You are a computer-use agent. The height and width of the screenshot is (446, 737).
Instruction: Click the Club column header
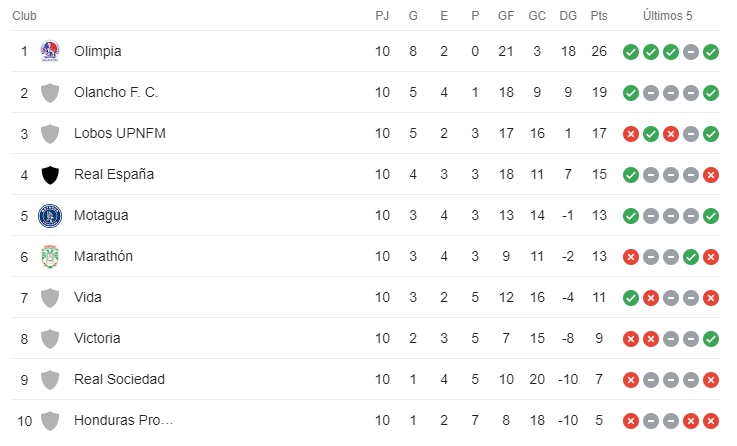tap(24, 16)
